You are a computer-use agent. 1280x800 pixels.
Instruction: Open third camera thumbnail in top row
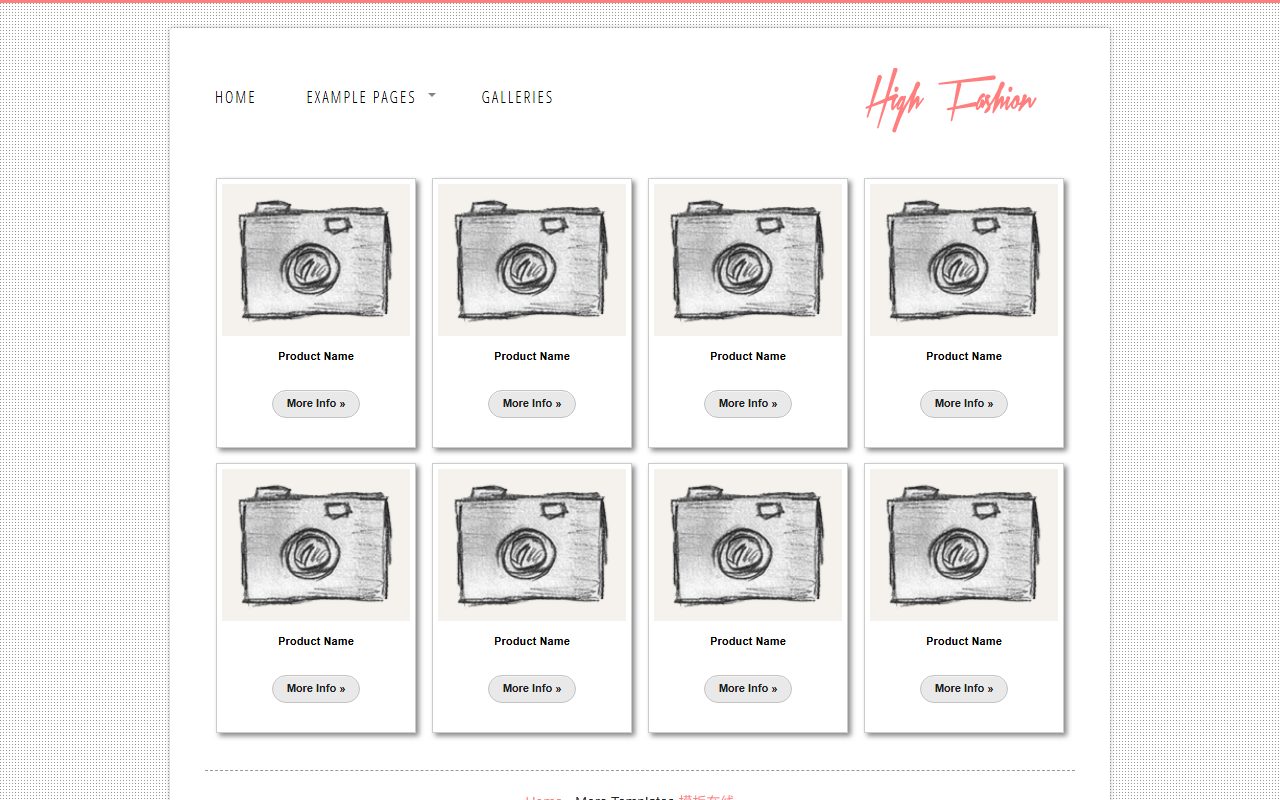click(x=748, y=260)
